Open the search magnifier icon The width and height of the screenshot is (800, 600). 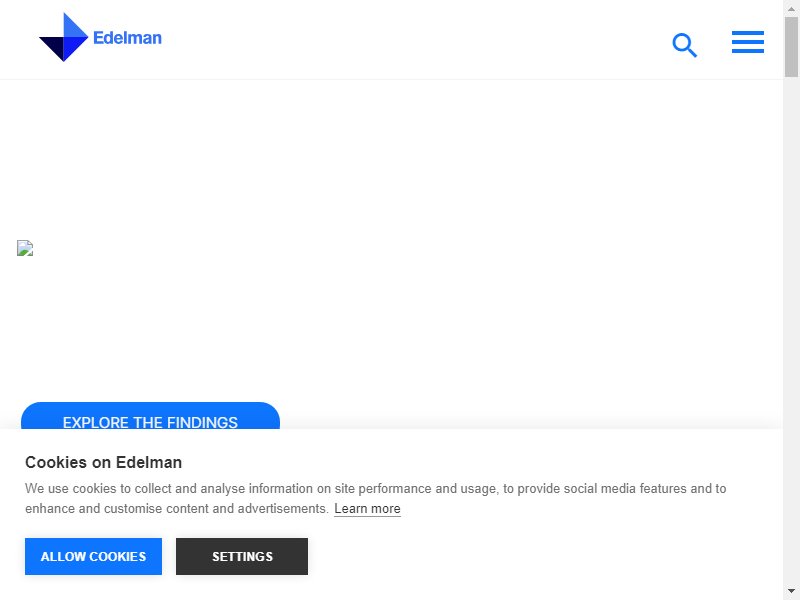point(684,45)
